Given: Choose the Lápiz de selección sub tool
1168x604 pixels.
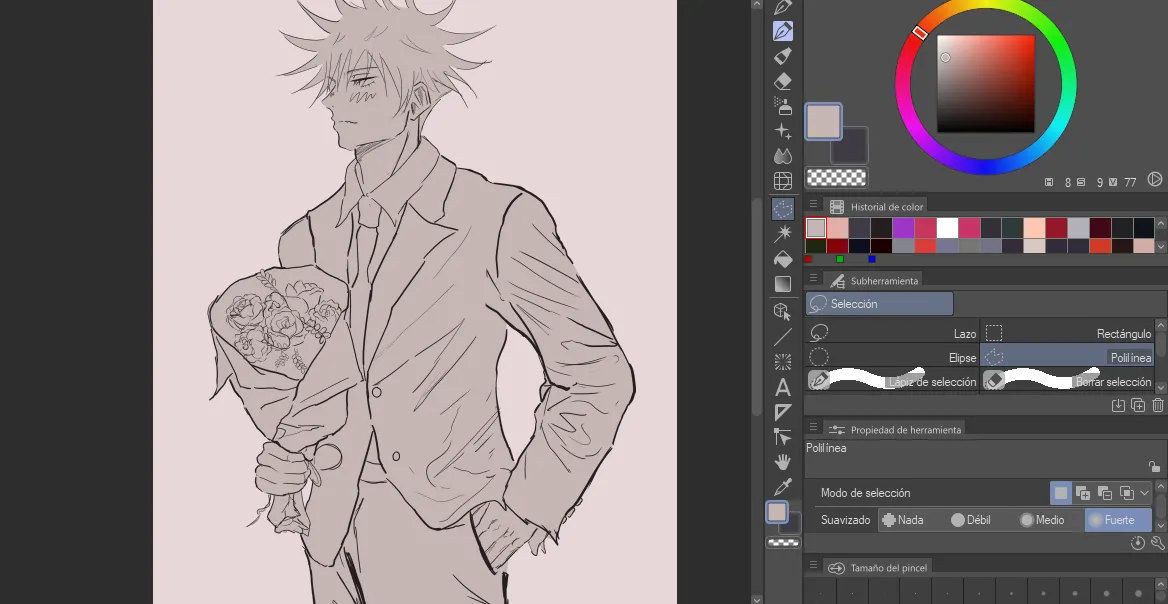Looking at the screenshot, I should coord(892,381).
